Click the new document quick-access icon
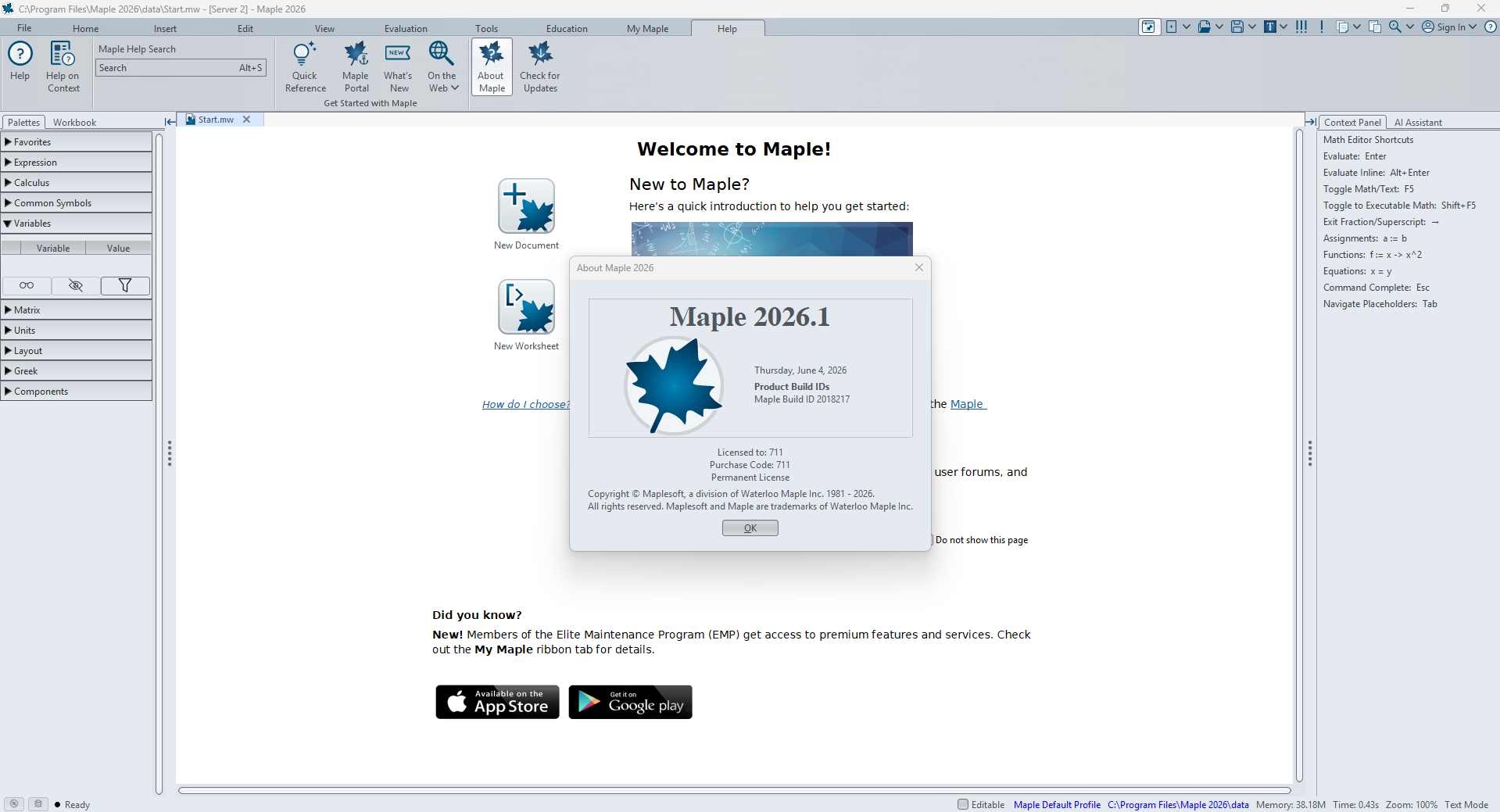This screenshot has width=1500, height=812. pyautogui.click(x=1171, y=27)
